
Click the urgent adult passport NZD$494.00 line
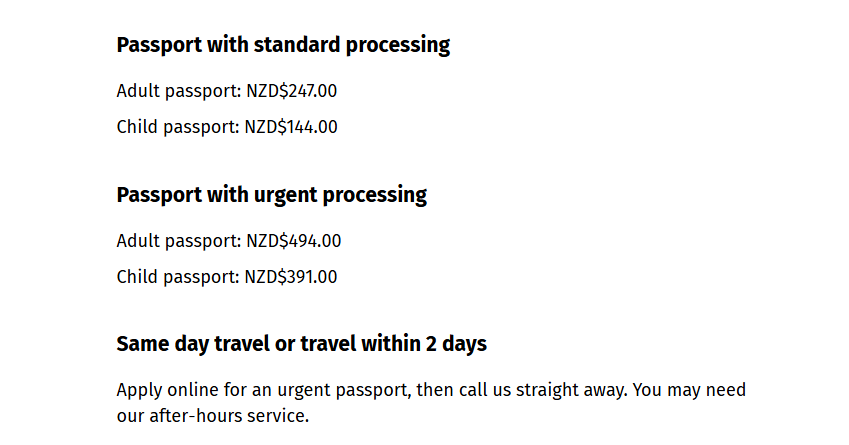tap(229, 241)
